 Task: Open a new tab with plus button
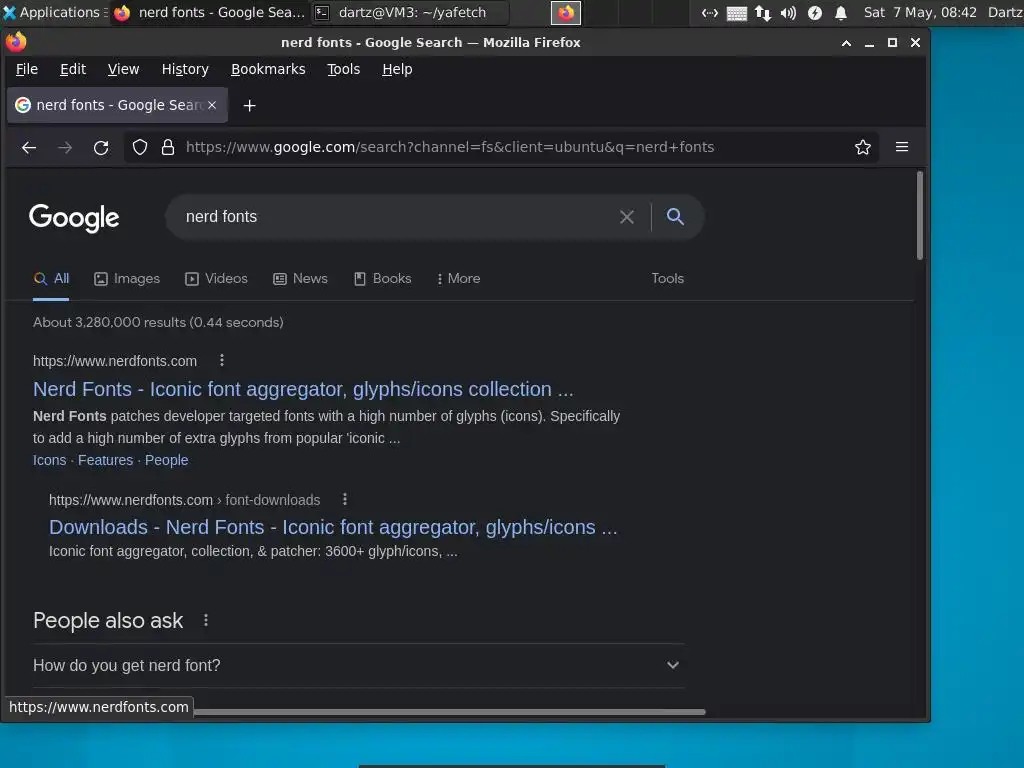coord(249,106)
